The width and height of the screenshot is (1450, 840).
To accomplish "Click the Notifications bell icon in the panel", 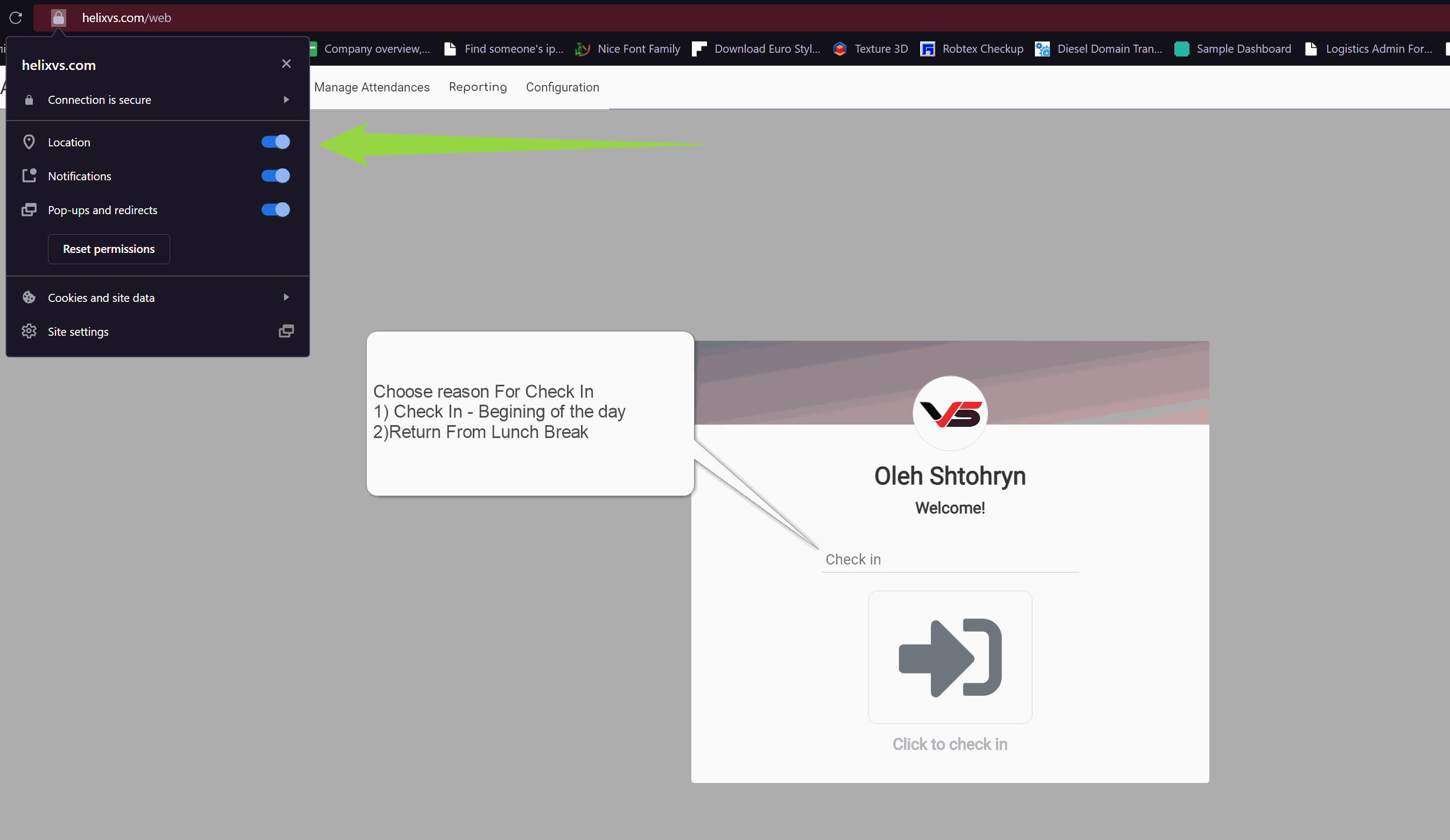I will pyautogui.click(x=30, y=176).
